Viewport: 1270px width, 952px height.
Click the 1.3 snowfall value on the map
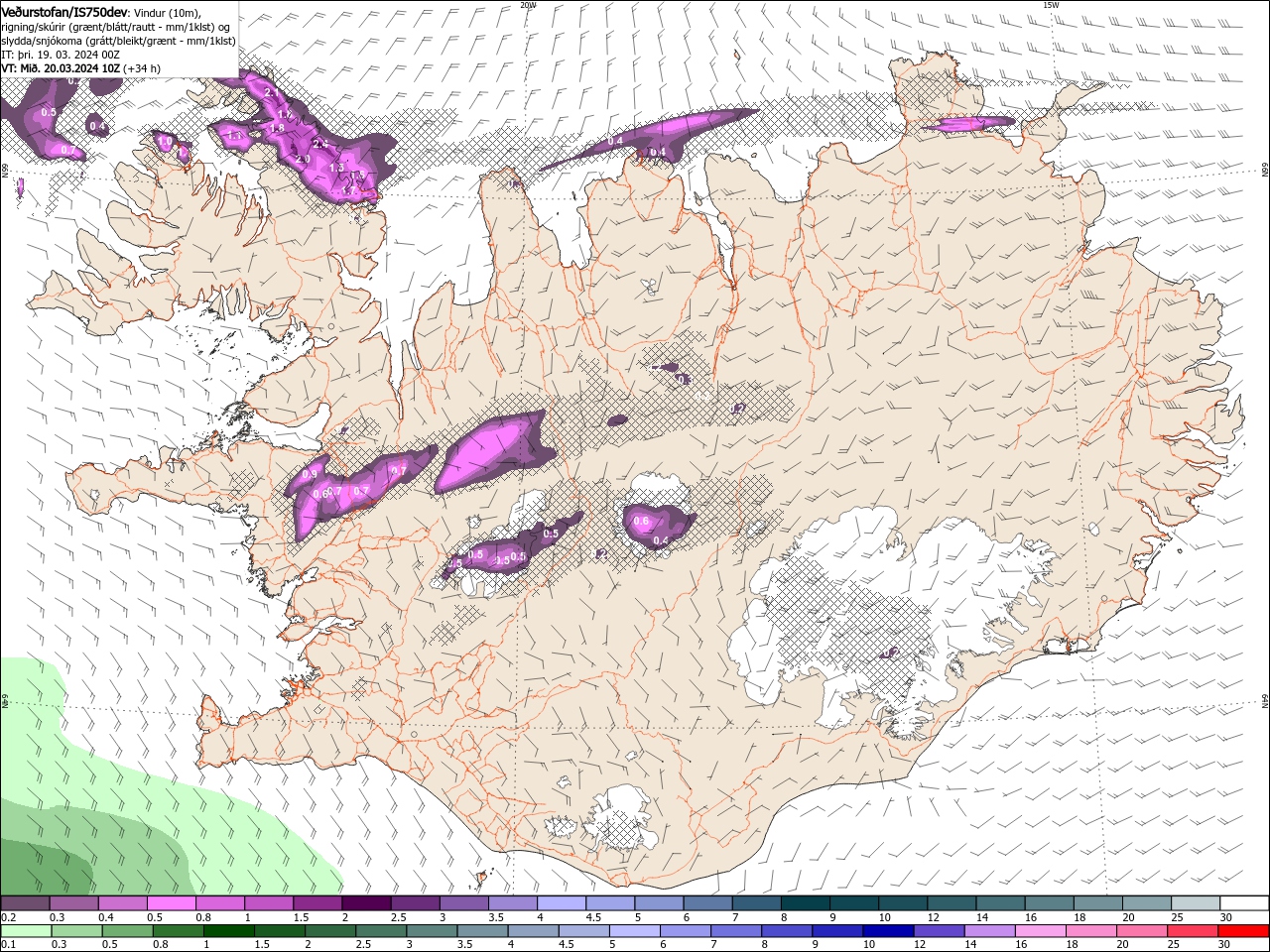pos(335,168)
